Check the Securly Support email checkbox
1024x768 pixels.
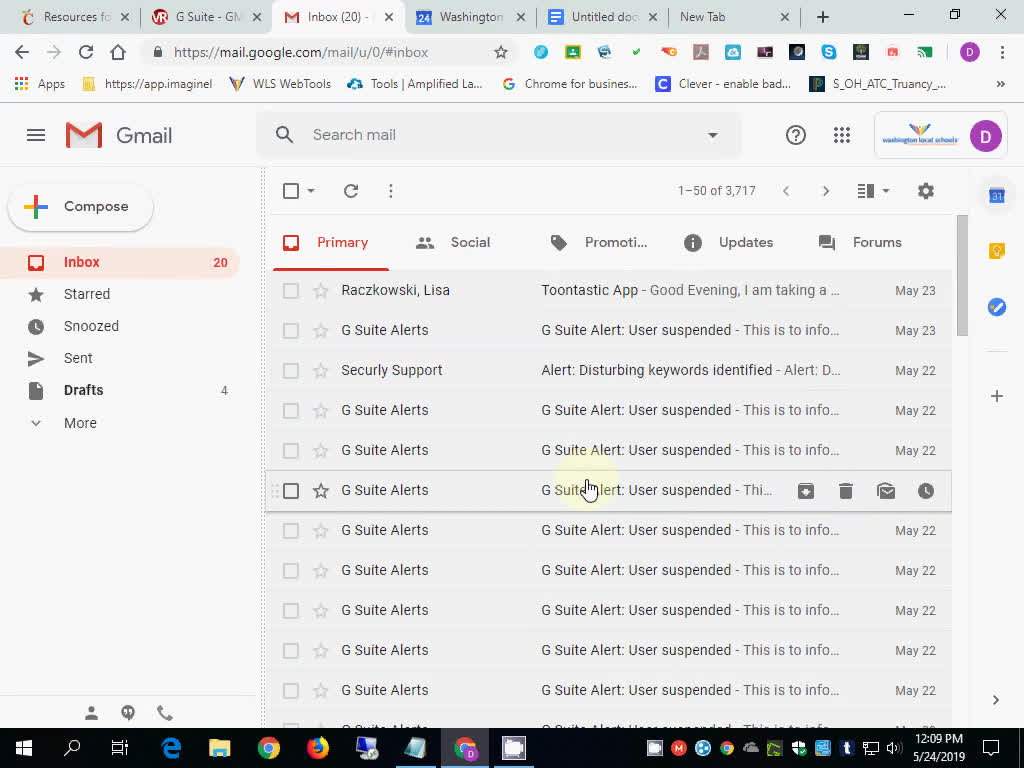290,370
